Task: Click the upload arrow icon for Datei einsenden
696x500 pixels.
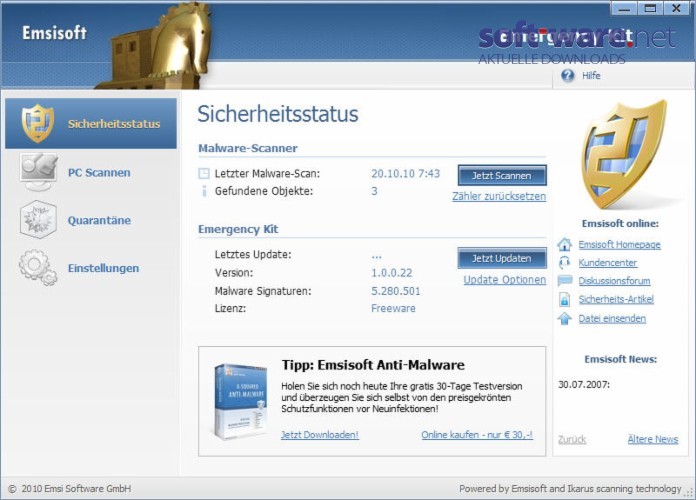Action: tap(565, 318)
